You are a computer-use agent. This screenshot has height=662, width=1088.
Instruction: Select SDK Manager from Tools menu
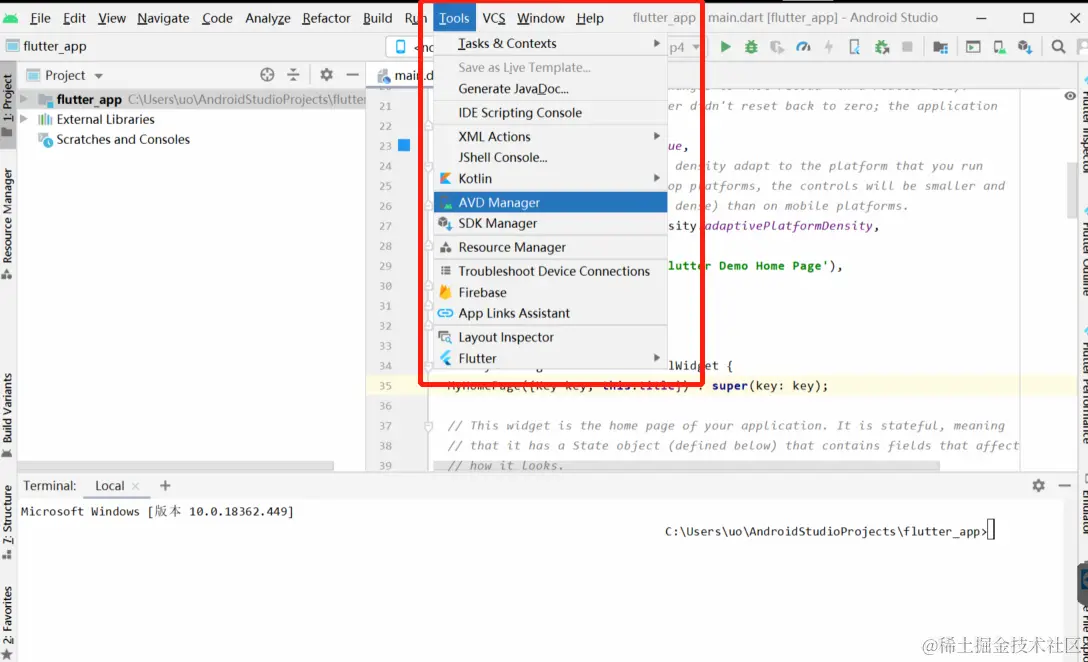point(550,223)
